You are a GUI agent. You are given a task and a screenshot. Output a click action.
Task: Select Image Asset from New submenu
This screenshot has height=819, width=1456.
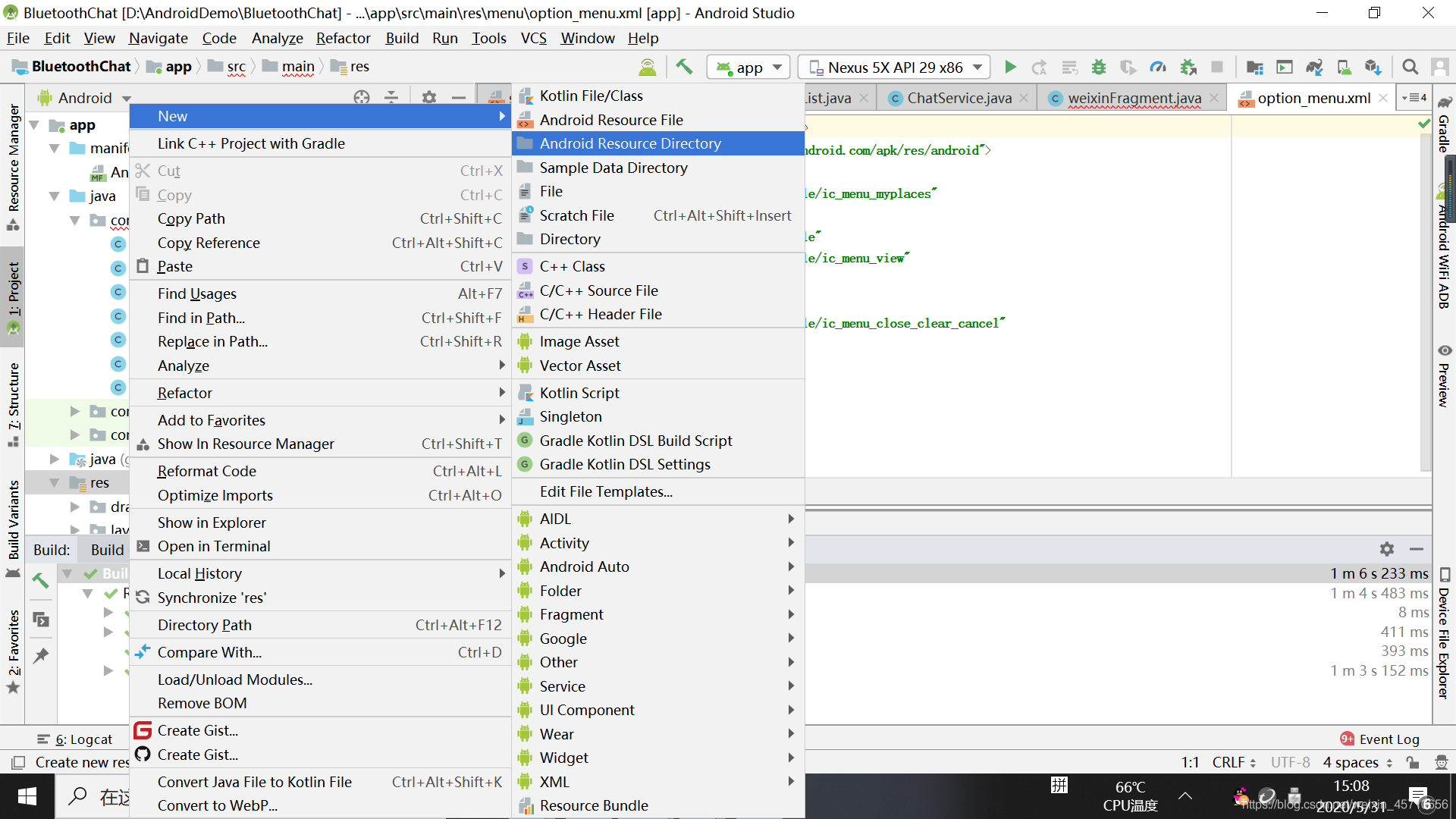tap(579, 340)
